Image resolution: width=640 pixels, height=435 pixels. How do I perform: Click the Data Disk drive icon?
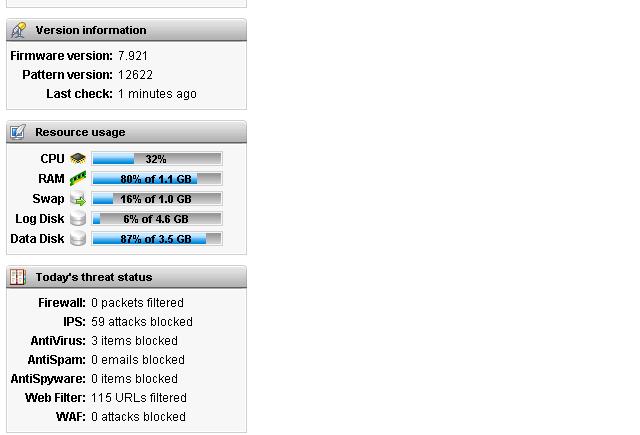pos(78,238)
